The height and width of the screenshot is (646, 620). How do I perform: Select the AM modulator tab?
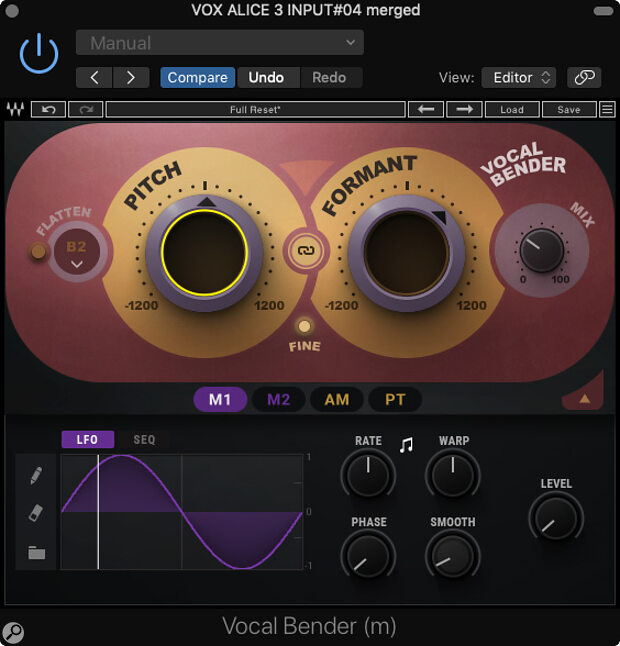337,399
